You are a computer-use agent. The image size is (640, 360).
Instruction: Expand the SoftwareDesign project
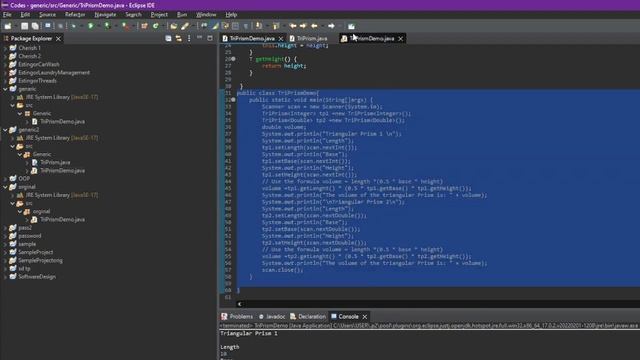pos(5,277)
